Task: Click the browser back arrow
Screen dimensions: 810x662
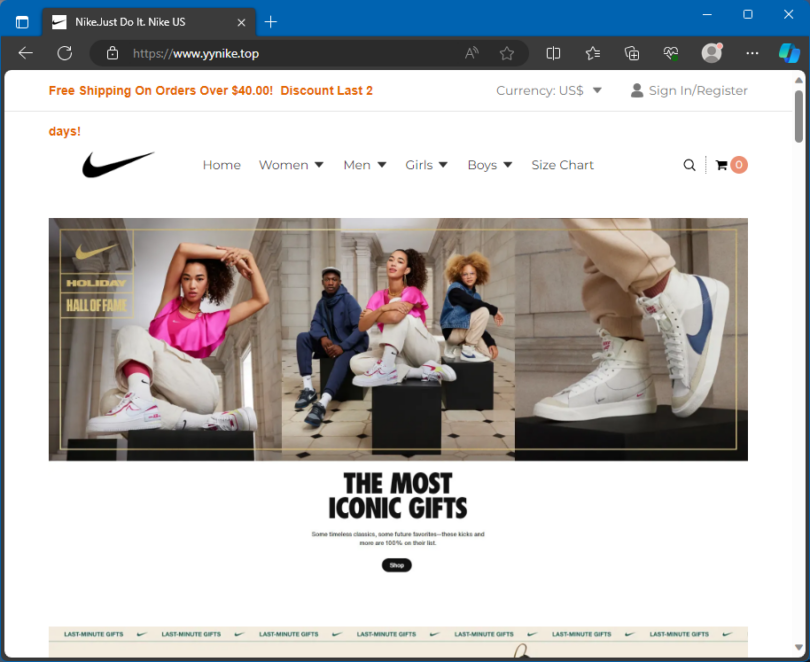Action: (25, 53)
